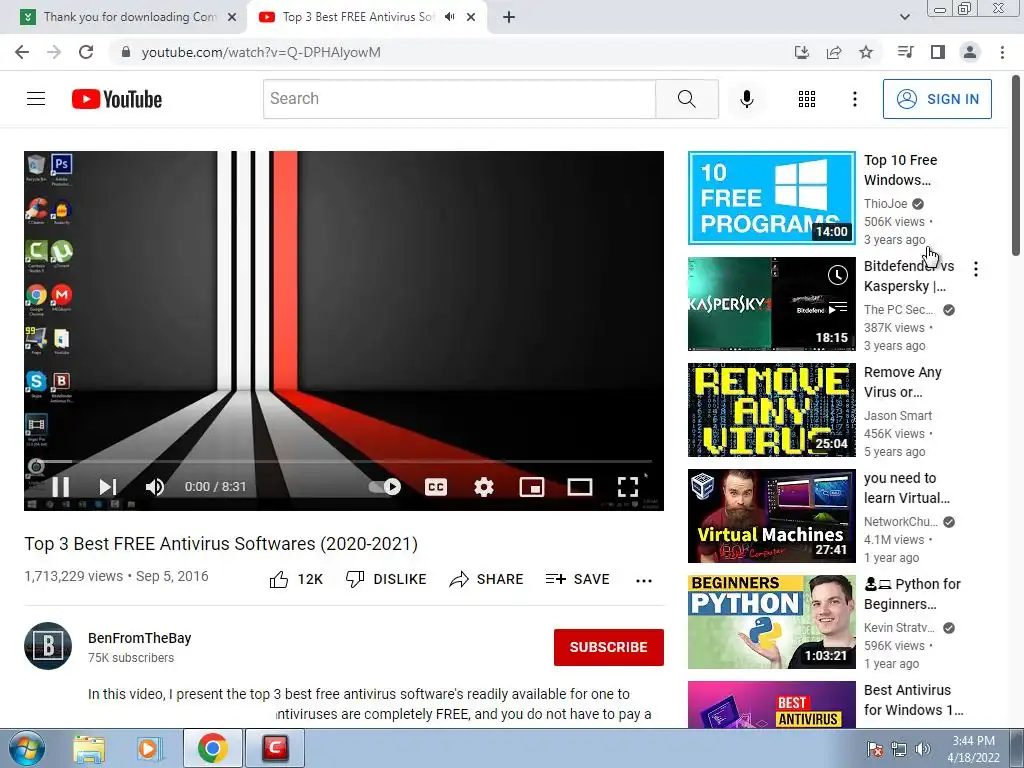Mute site via tab audio icon

[449, 17]
